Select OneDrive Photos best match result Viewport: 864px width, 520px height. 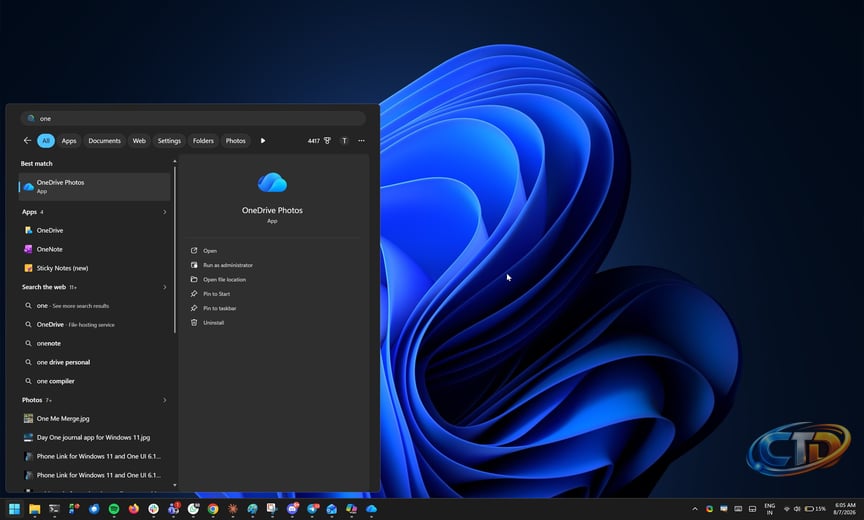[x=94, y=186]
